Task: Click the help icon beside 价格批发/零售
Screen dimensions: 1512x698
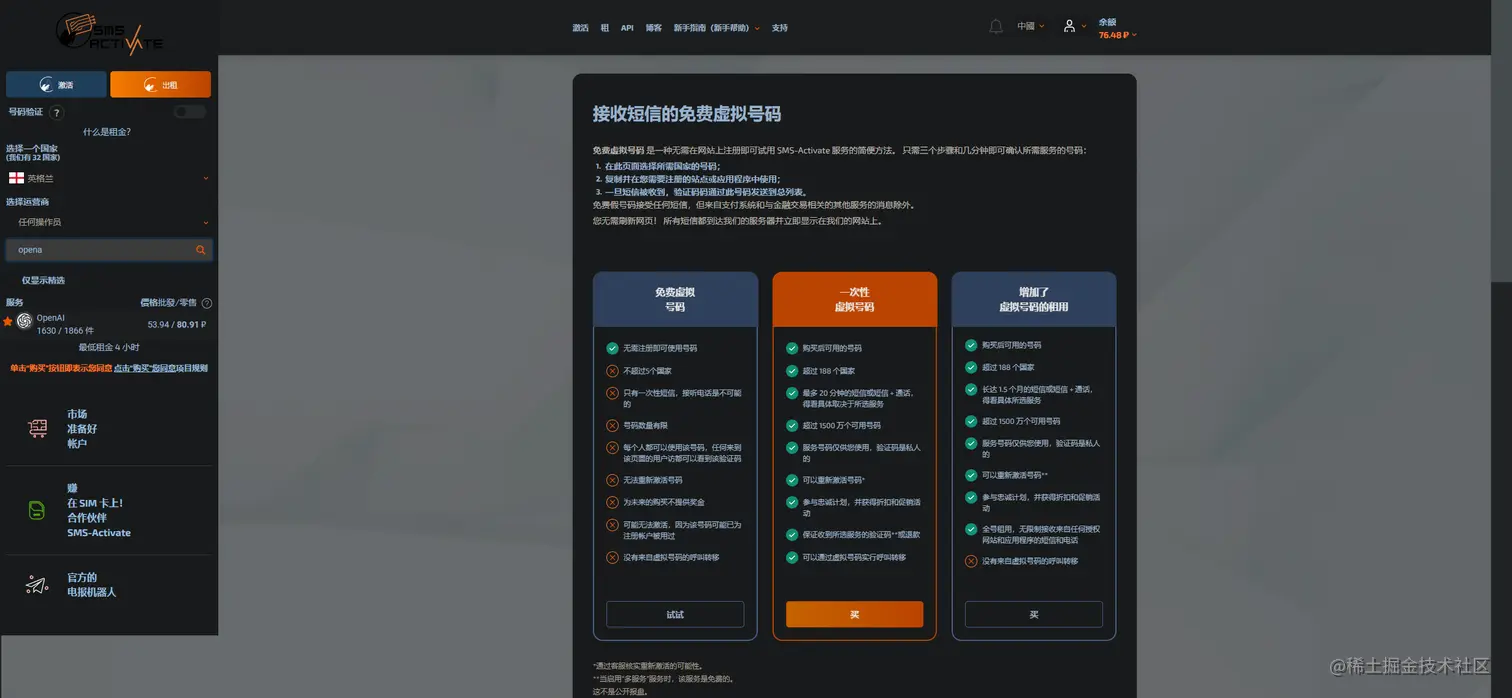Action: pos(207,303)
